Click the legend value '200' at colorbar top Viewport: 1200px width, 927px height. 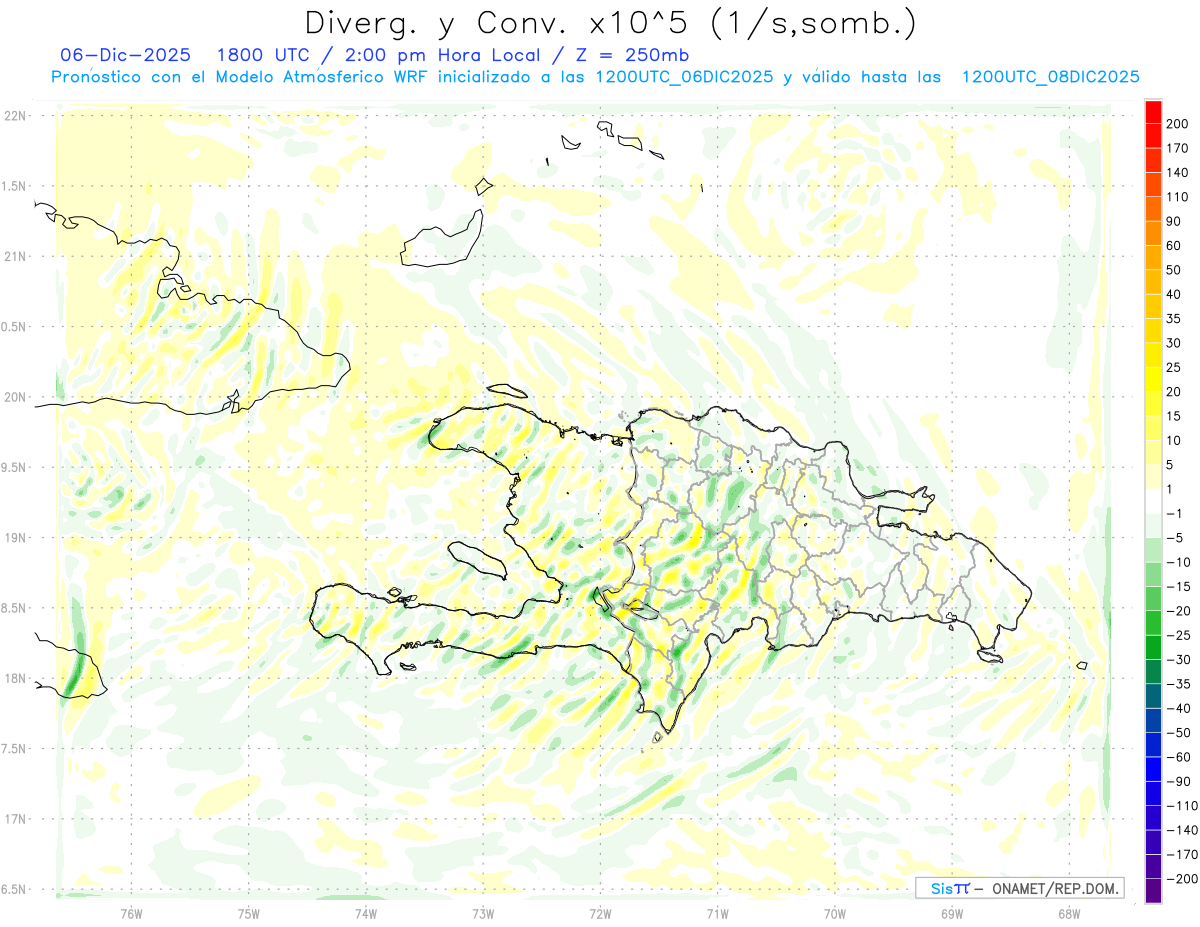tap(1178, 124)
